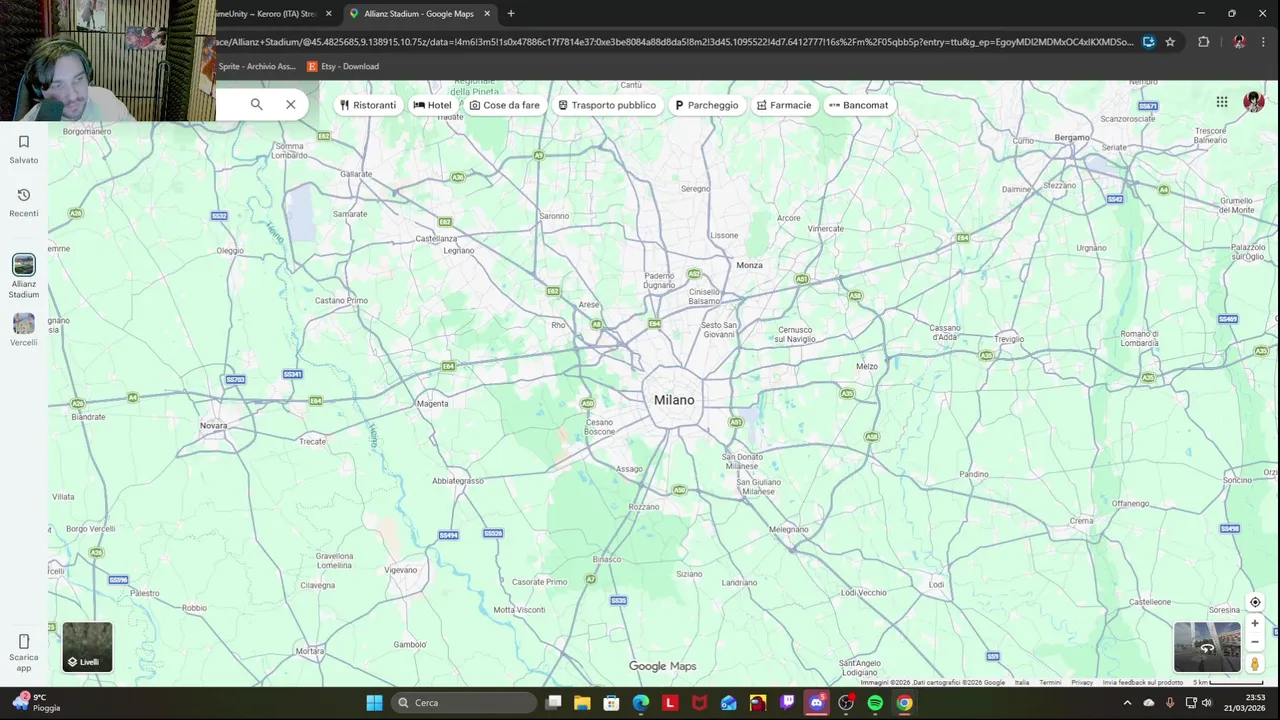Switch to the Allianz Stadium Google Maps tab
The height and width of the screenshot is (720, 1280).
[419, 14]
